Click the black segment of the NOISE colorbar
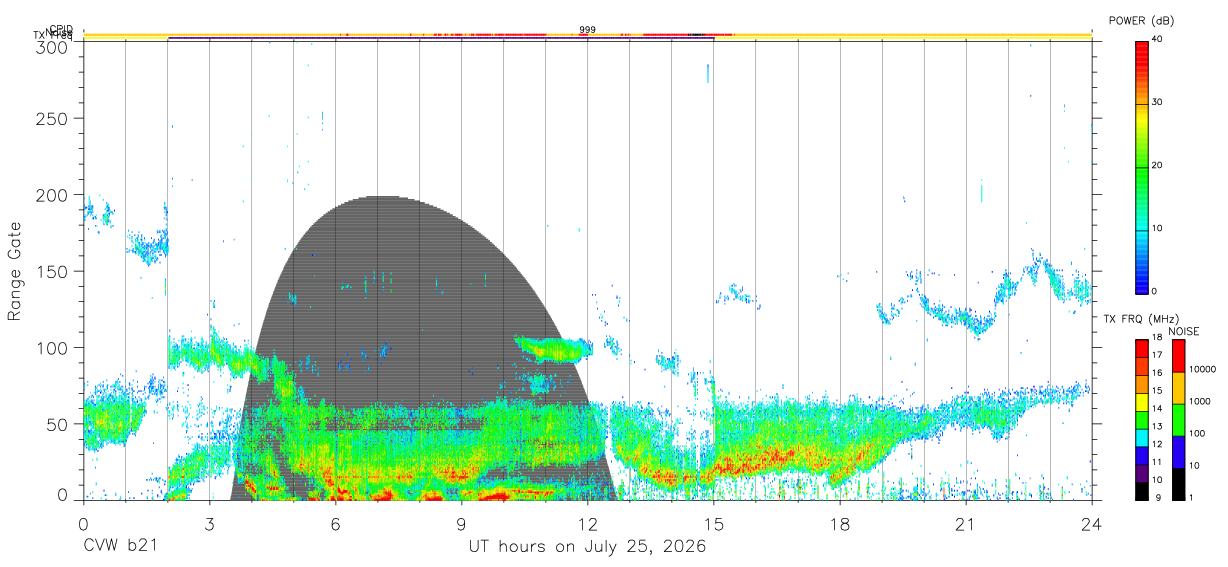 (1177, 484)
